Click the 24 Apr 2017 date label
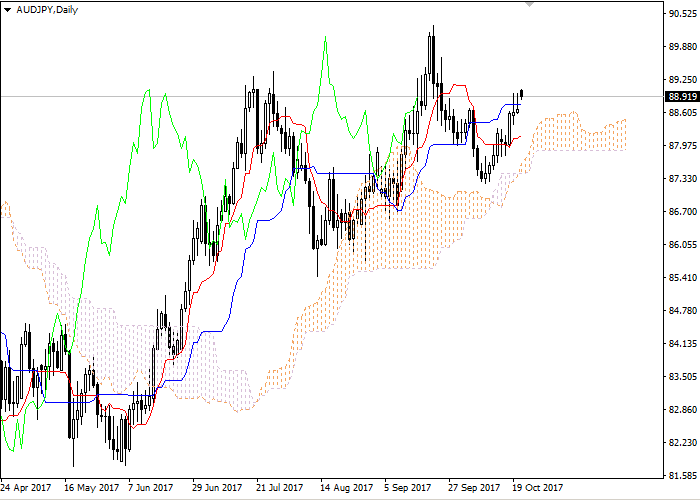Viewport: 700px width, 500px height. [26, 488]
